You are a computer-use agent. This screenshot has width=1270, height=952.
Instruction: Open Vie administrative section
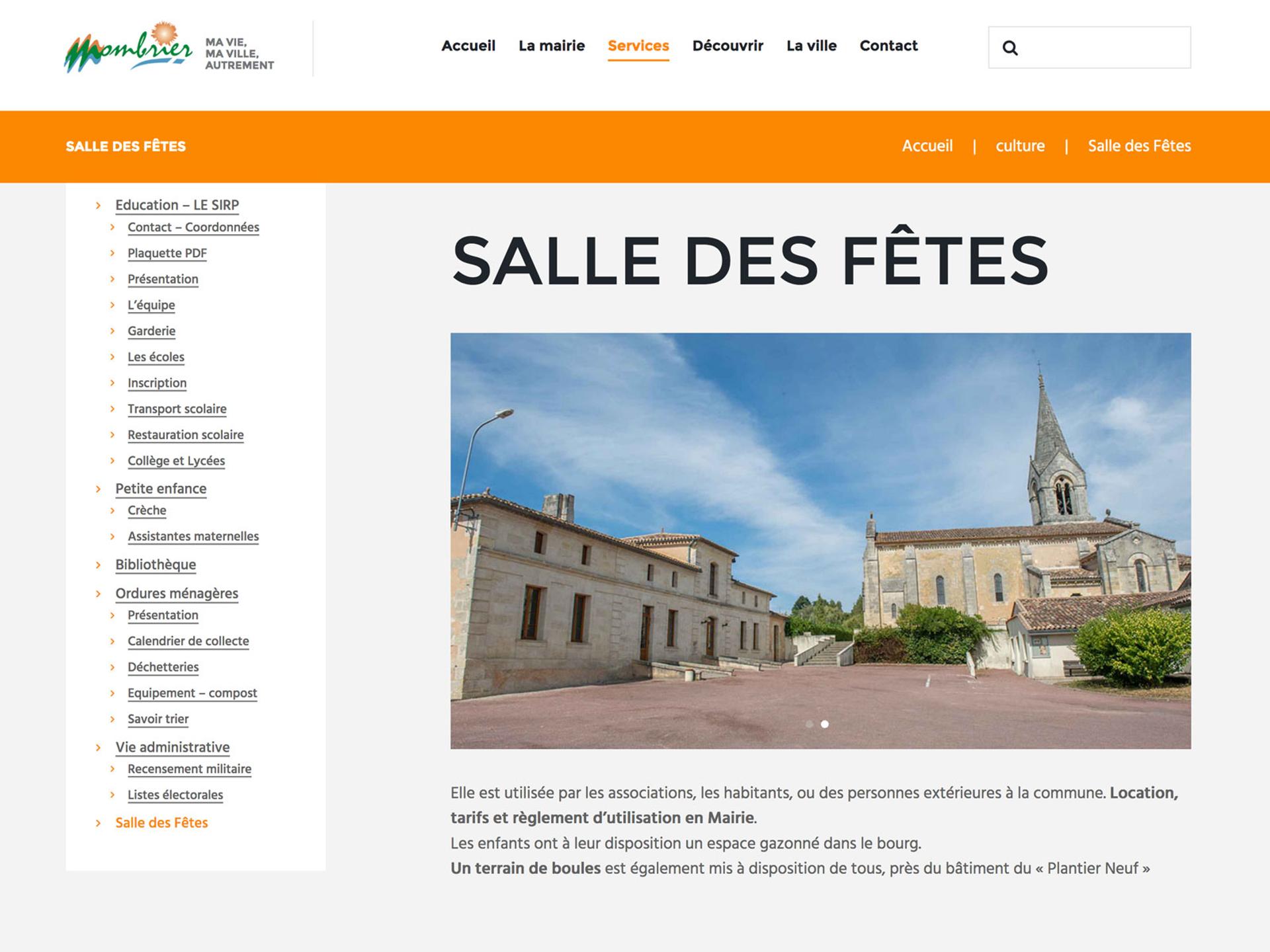(173, 747)
